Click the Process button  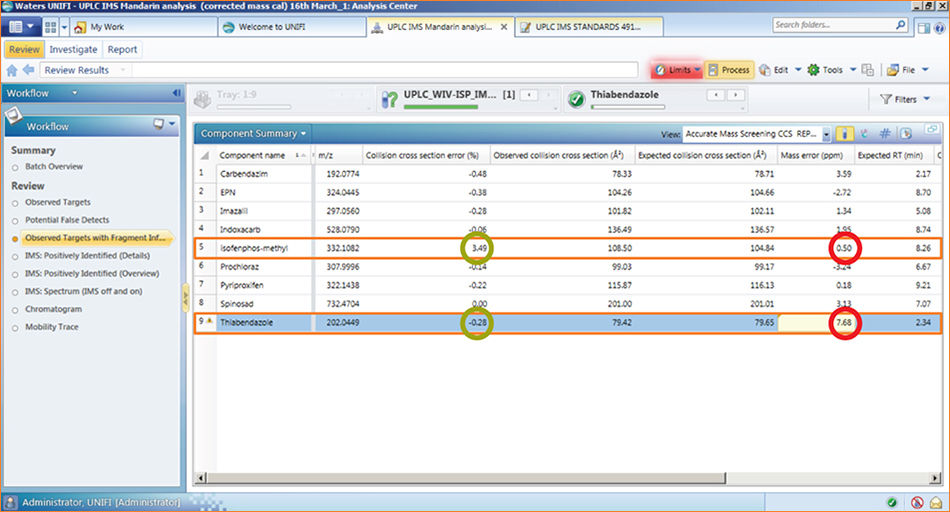729,70
